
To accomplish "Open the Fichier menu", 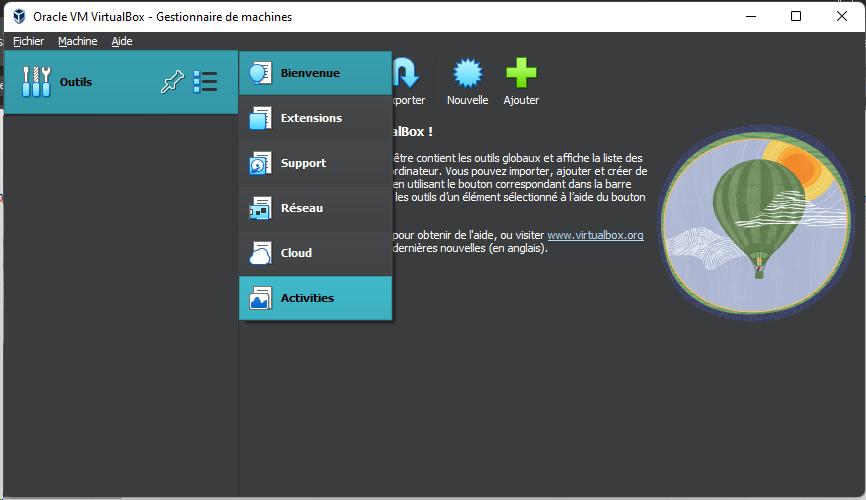I will [28, 41].
